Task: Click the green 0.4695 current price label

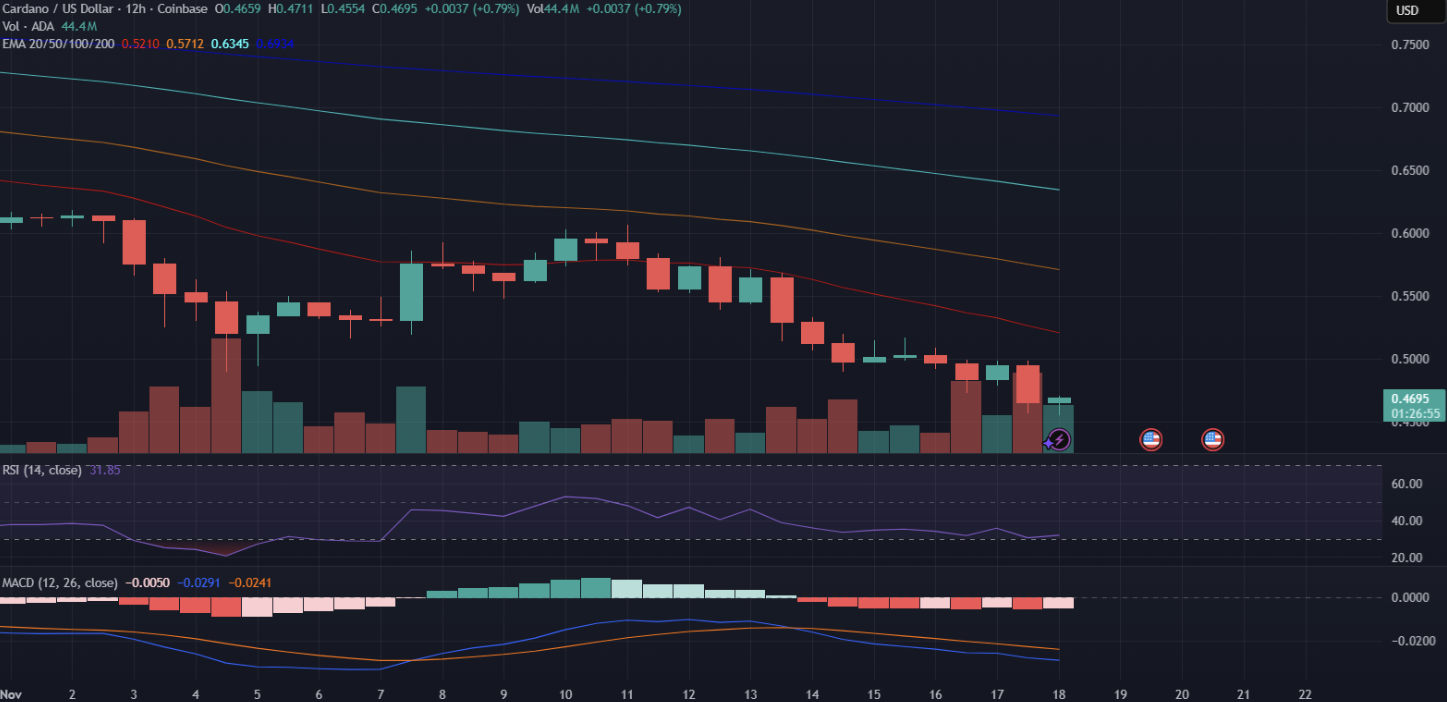Action: [1416, 398]
